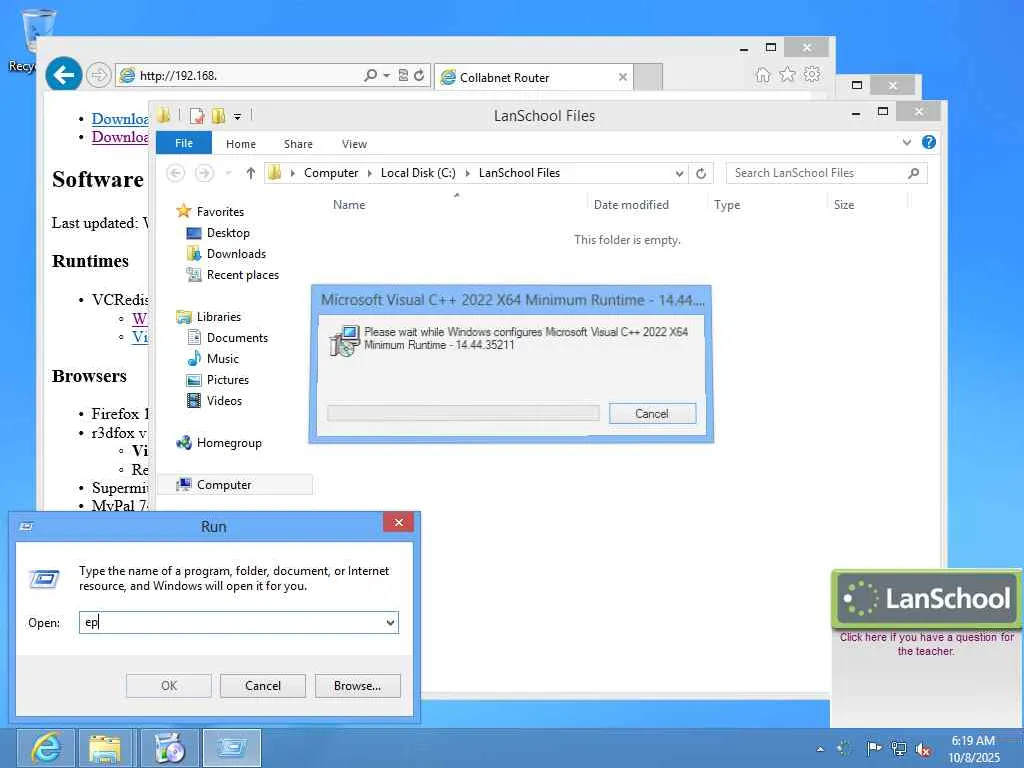The image size is (1024, 768).
Task: Sort by Size column header
Action: coord(844,205)
